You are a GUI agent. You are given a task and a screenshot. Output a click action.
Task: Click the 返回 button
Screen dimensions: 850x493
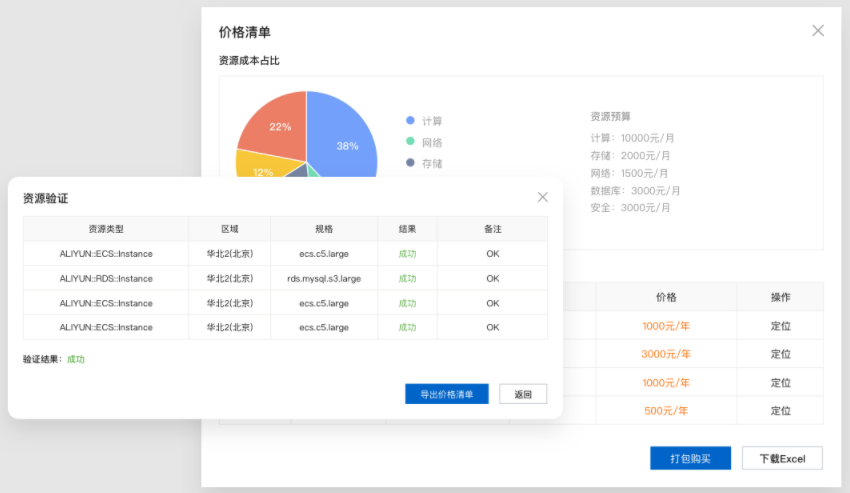(523, 394)
